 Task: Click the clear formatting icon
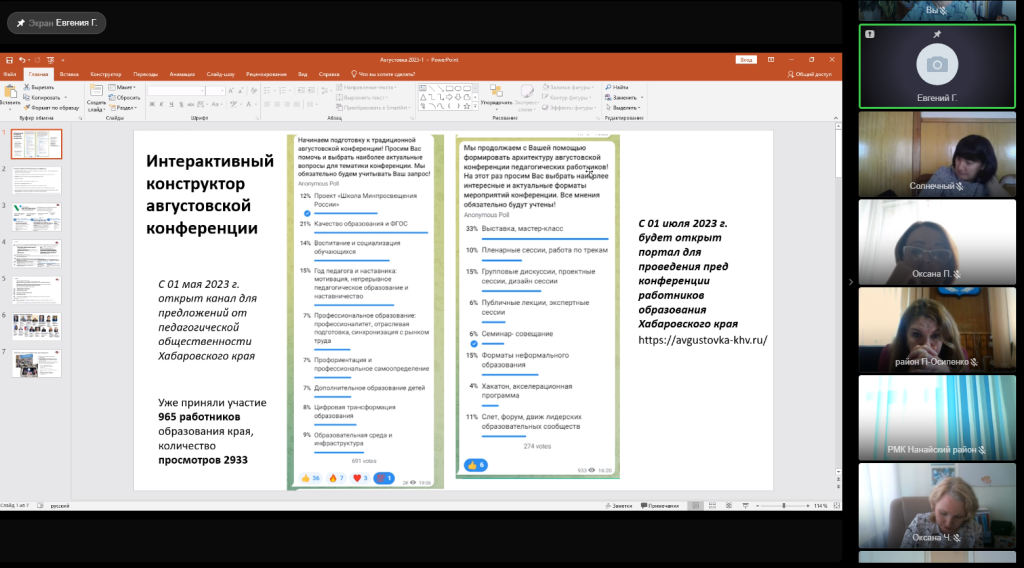click(x=254, y=91)
